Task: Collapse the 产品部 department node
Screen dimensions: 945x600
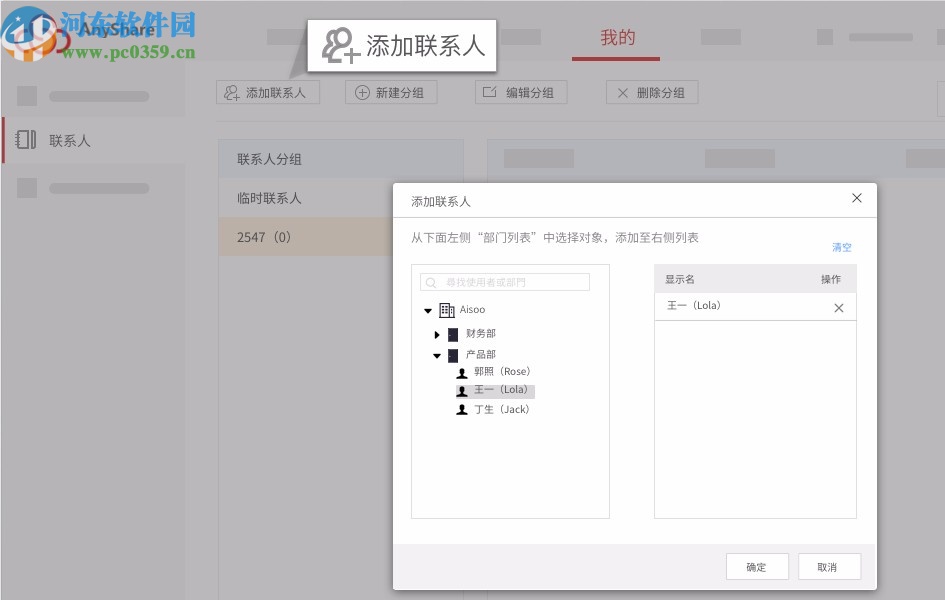Action: pyautogui.click(x=437, y=353)
